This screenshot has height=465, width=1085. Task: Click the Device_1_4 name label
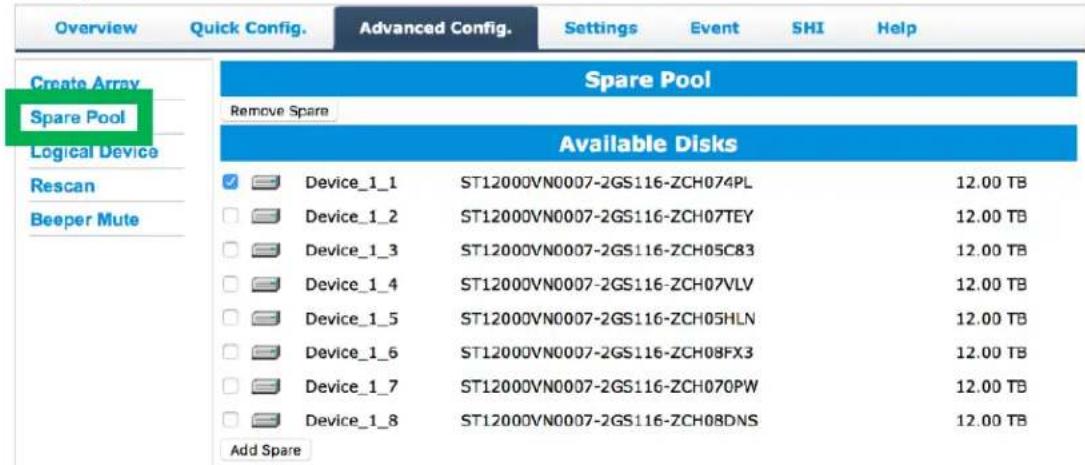pyautogui.click(x=352, y=284)
